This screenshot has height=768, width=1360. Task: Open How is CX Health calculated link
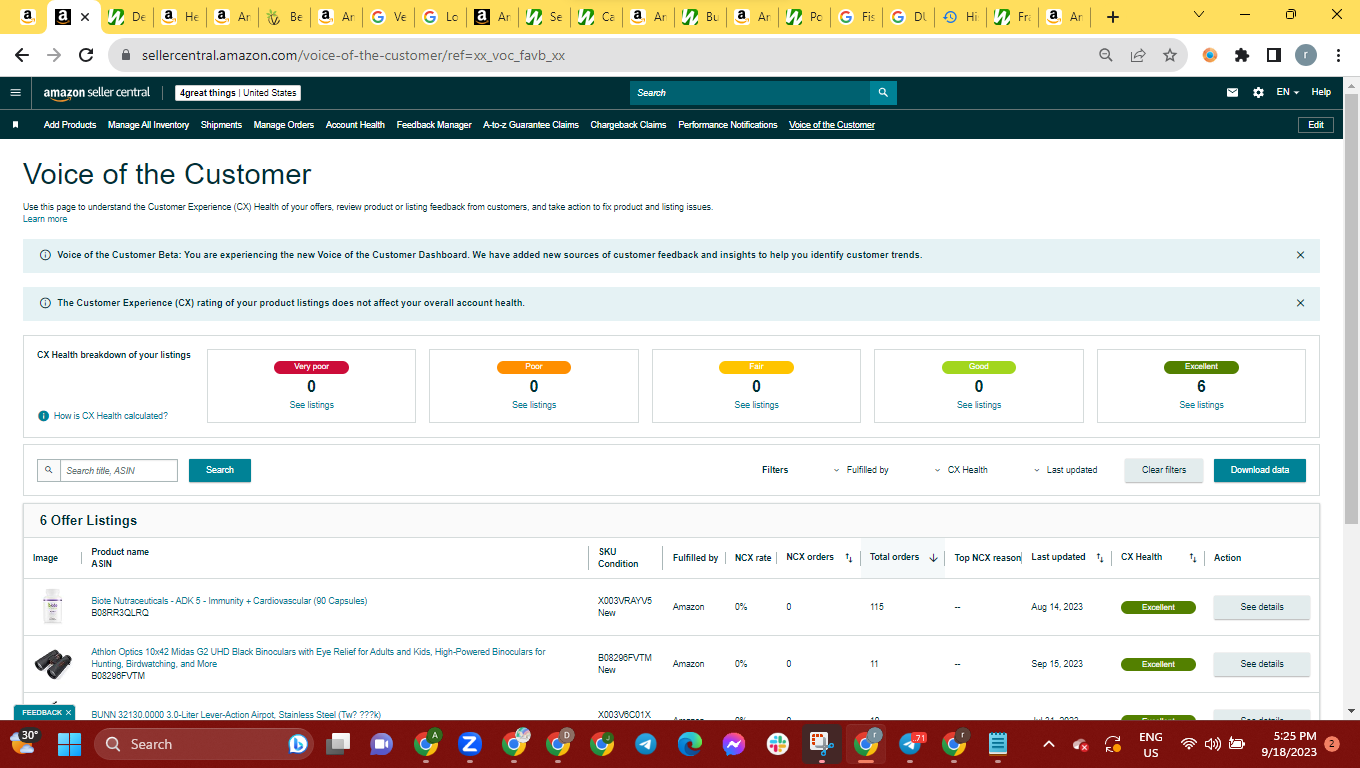(111, 416)
